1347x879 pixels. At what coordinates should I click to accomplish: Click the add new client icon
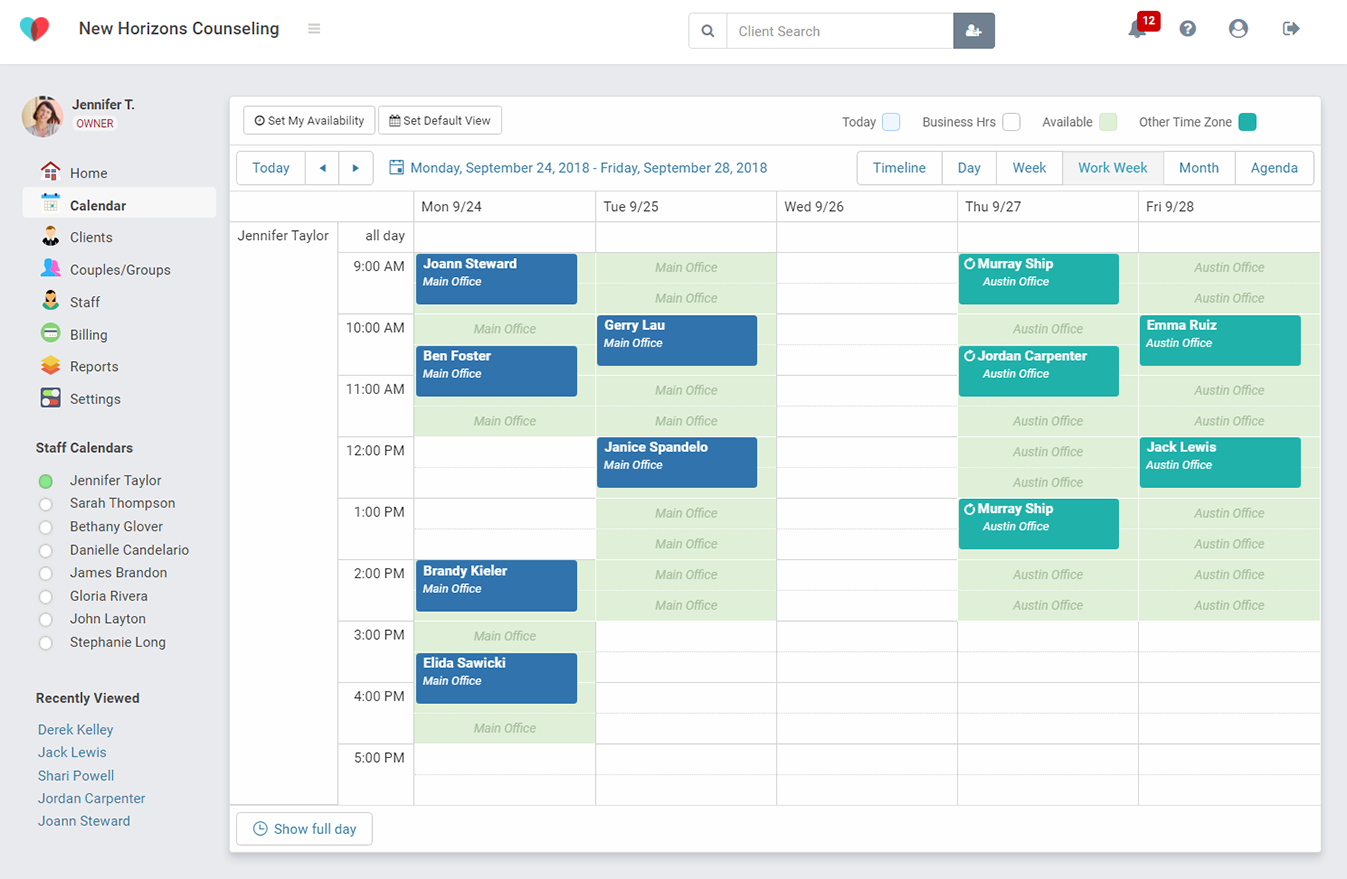(973, 30)
